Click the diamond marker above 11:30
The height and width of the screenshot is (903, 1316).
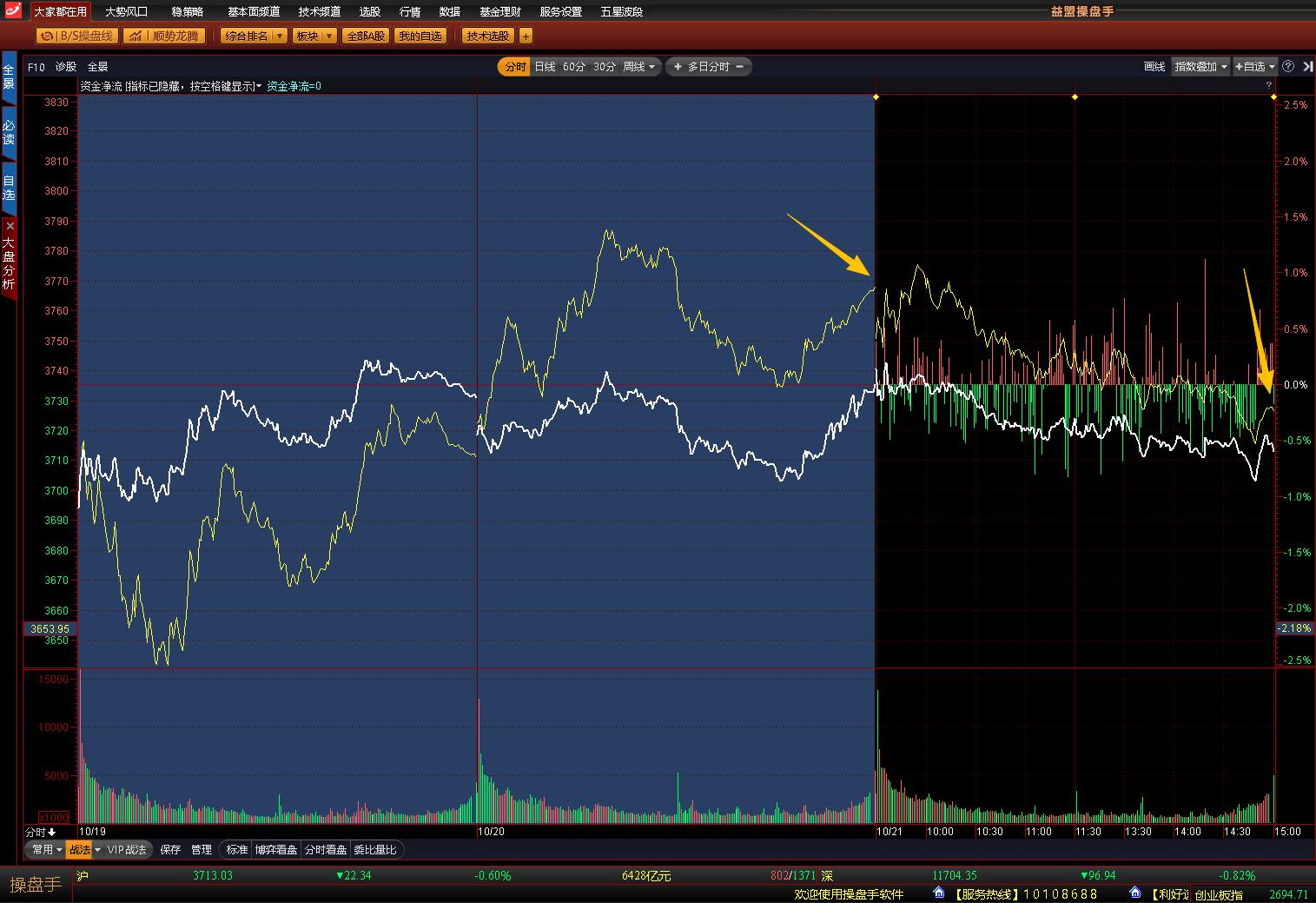pyautogui.click(x=1075, y=96)
